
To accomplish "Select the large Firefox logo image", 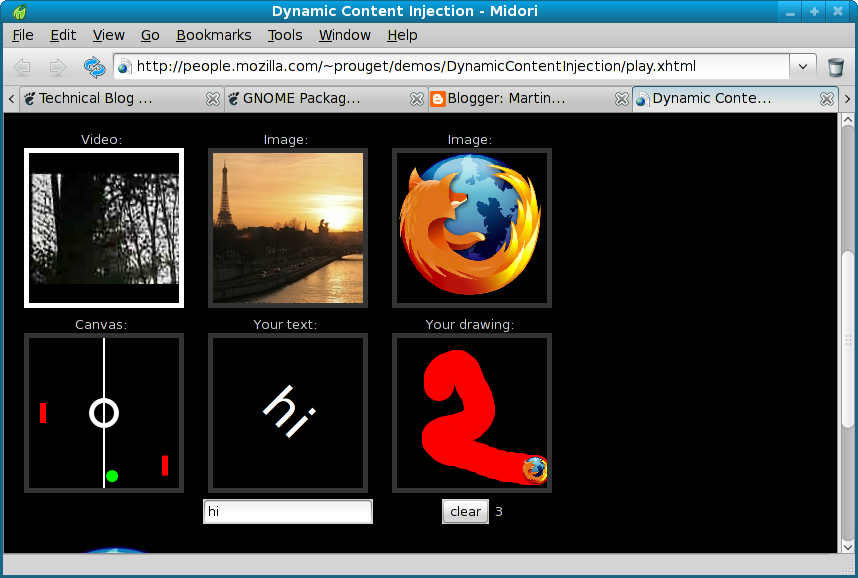I will click(472, 228).
